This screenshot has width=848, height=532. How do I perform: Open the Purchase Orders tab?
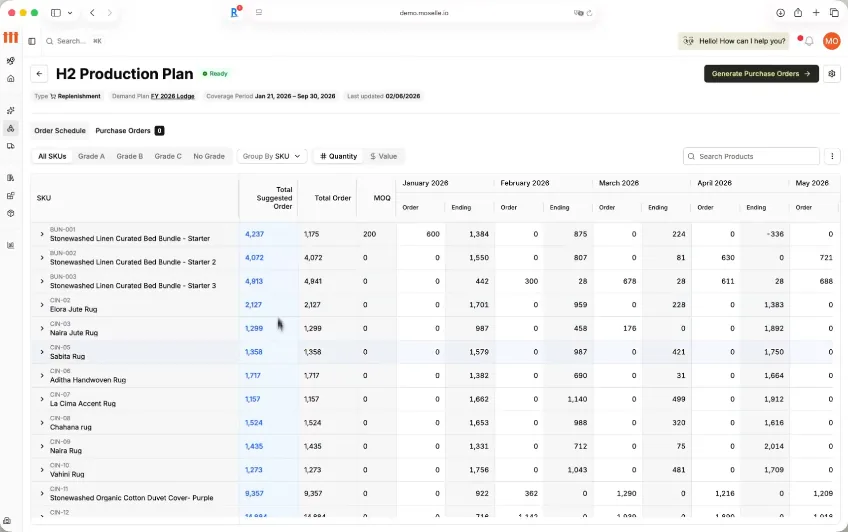(130, 130)
